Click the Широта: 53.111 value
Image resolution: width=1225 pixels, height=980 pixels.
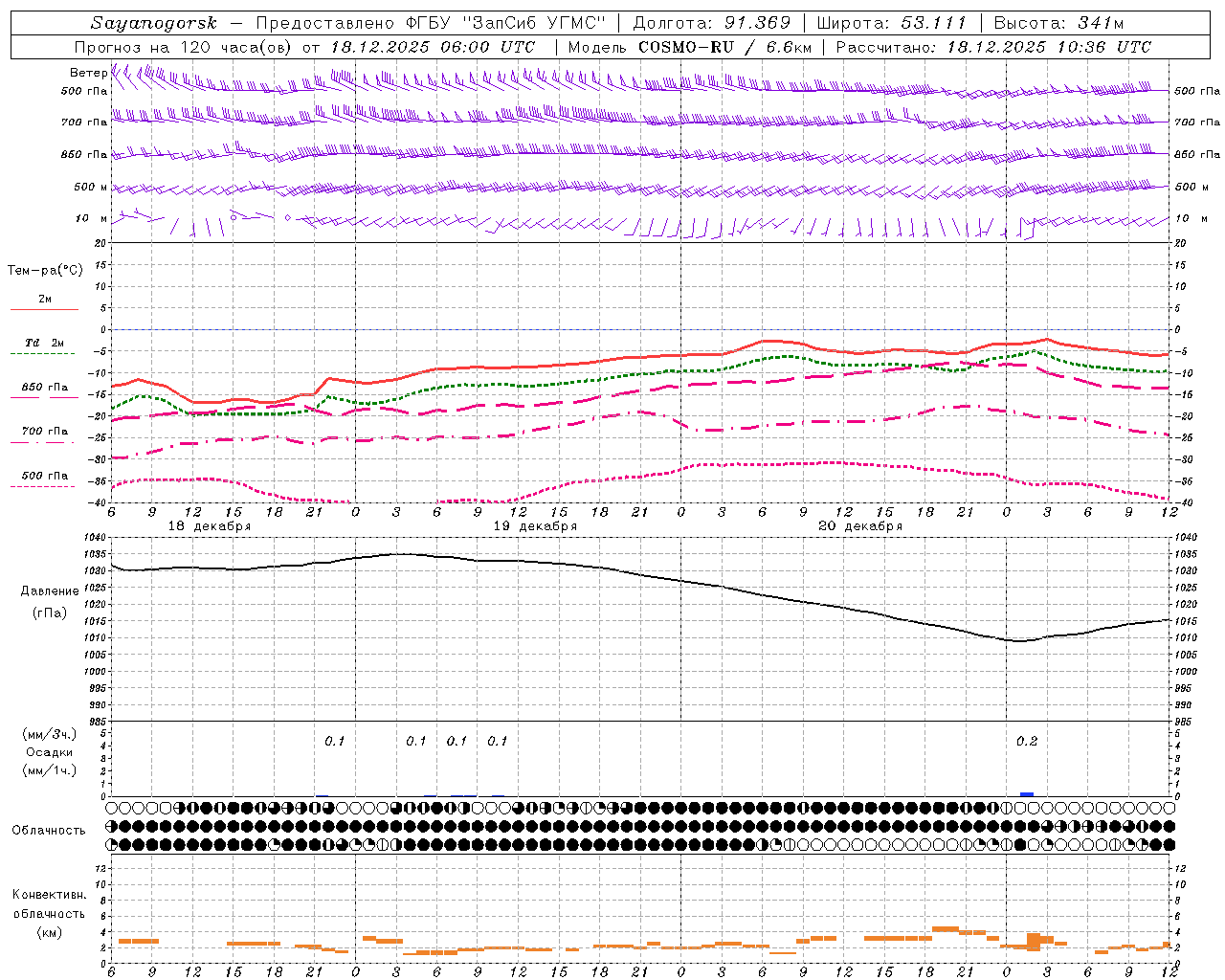pos(893,23)
